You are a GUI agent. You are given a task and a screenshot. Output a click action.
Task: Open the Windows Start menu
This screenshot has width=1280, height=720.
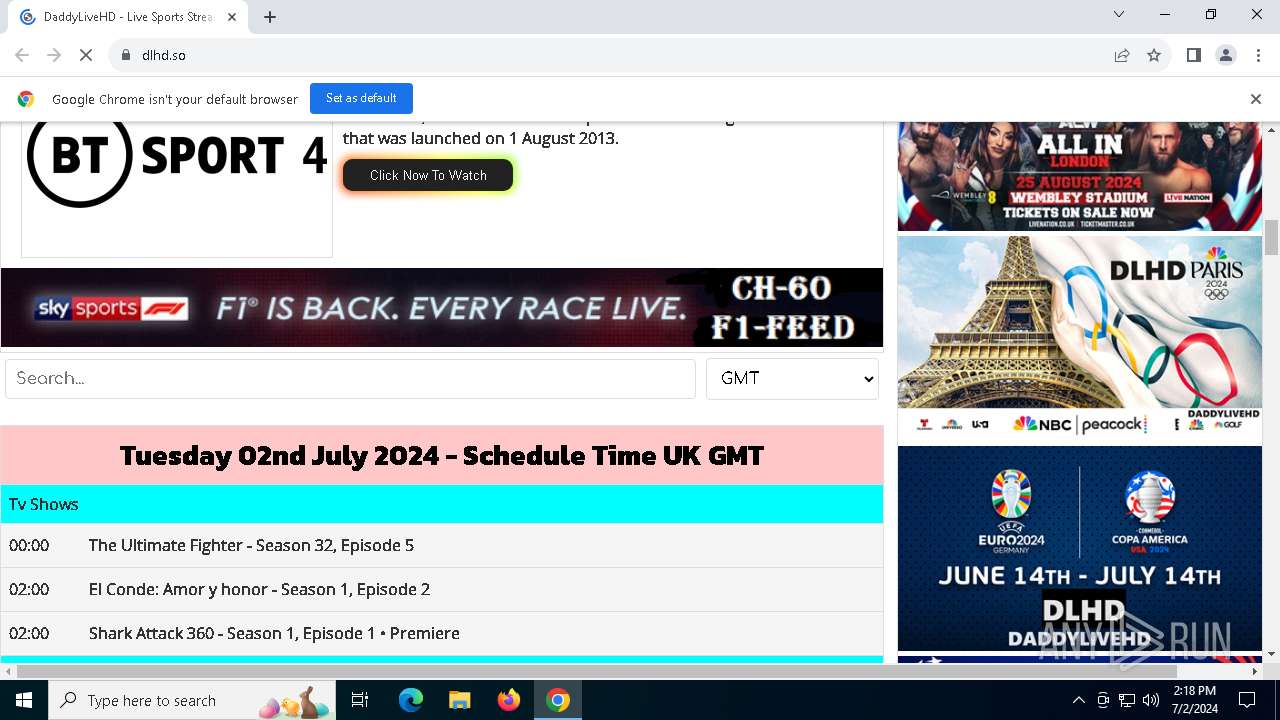[x=24, y=700]
